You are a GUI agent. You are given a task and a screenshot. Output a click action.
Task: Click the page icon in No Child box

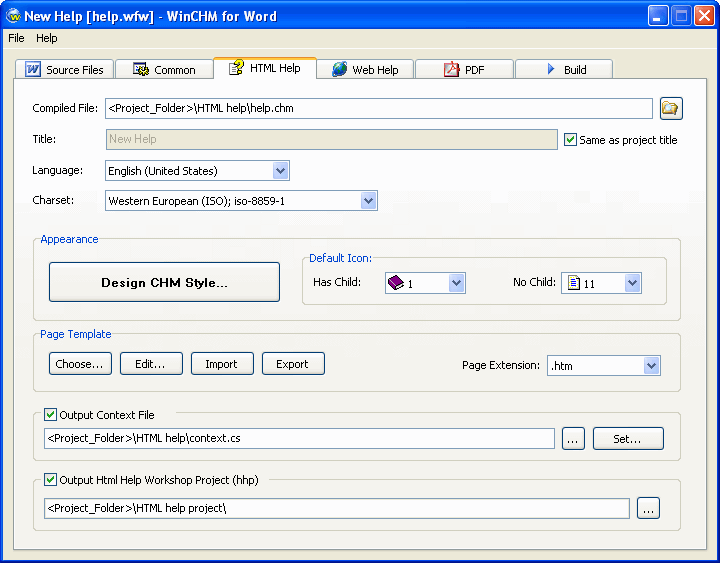[x=573, y=283]
